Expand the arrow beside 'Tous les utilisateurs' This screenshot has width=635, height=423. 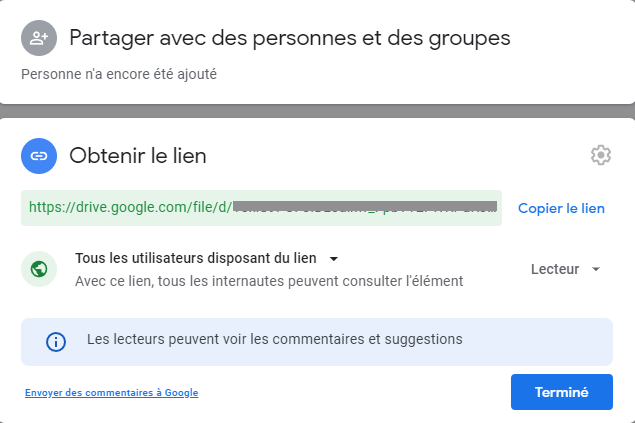[334, 259]
